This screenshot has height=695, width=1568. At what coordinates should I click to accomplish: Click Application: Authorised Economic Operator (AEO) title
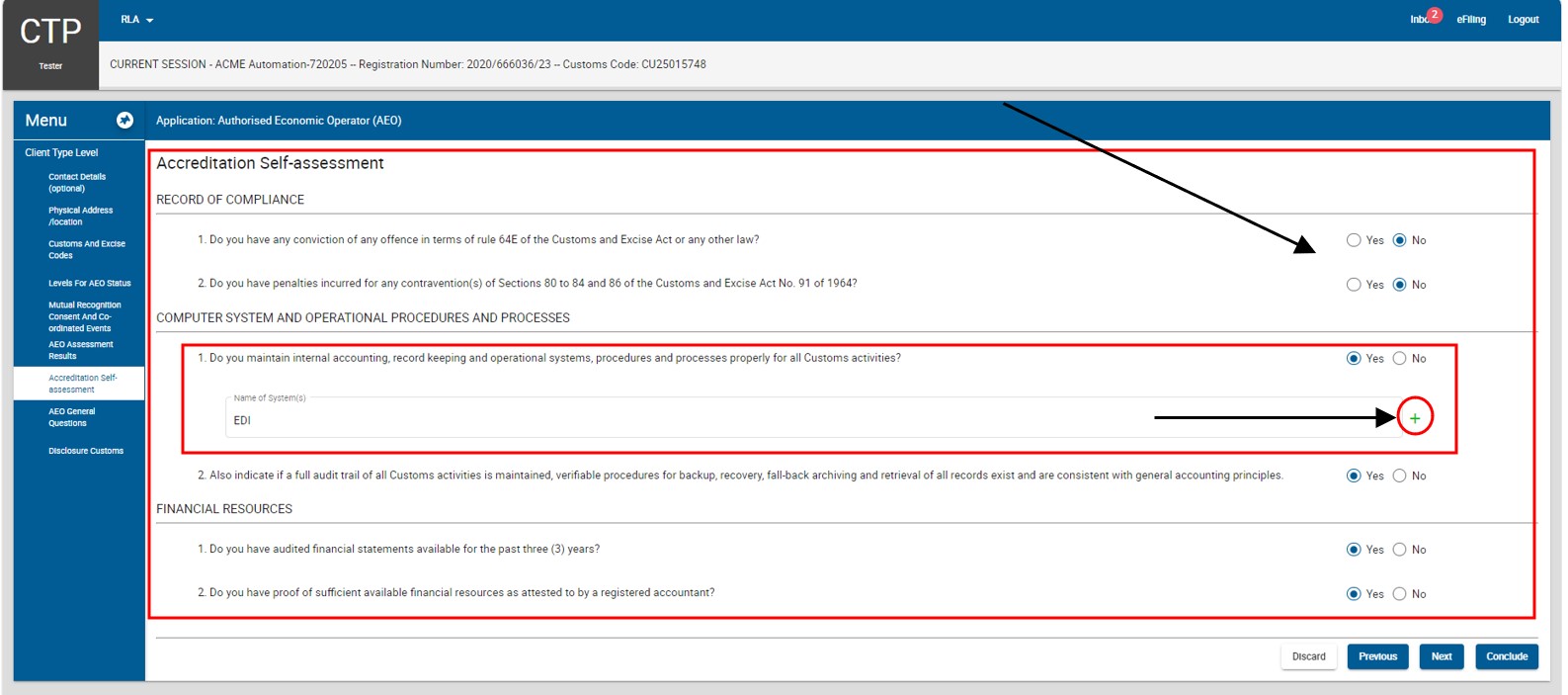(279, 121)
